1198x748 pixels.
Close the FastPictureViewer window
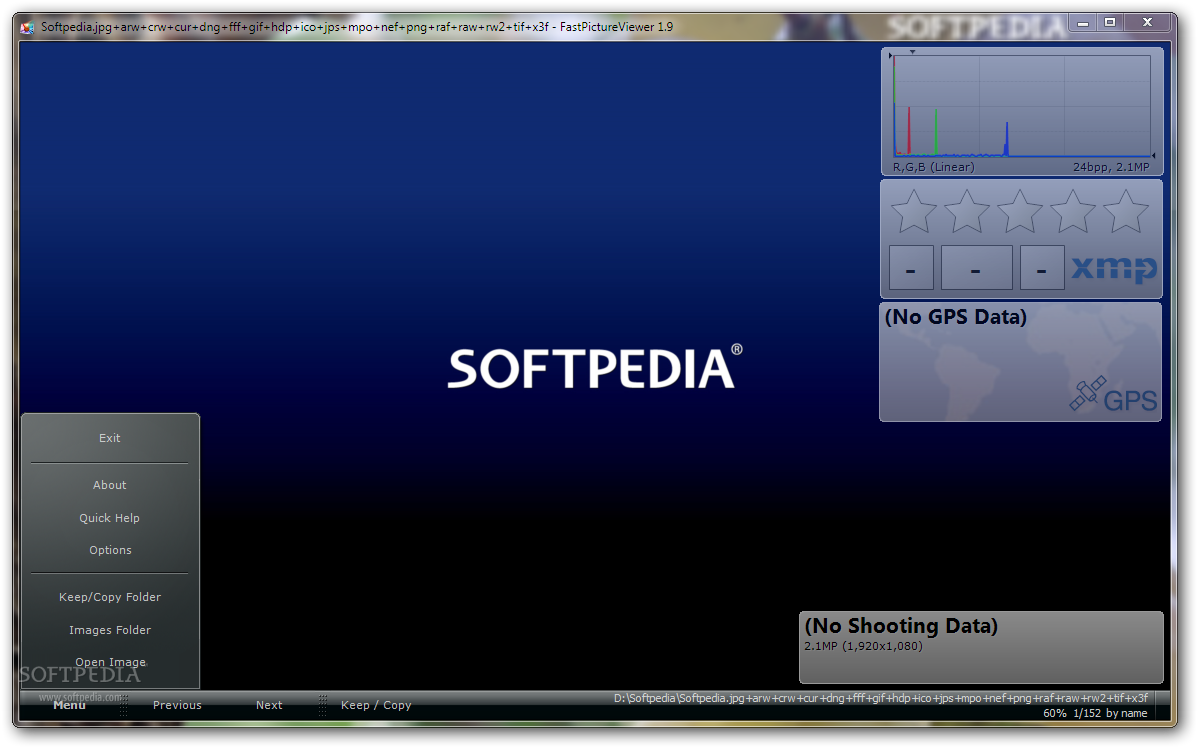coord(1148,24)
